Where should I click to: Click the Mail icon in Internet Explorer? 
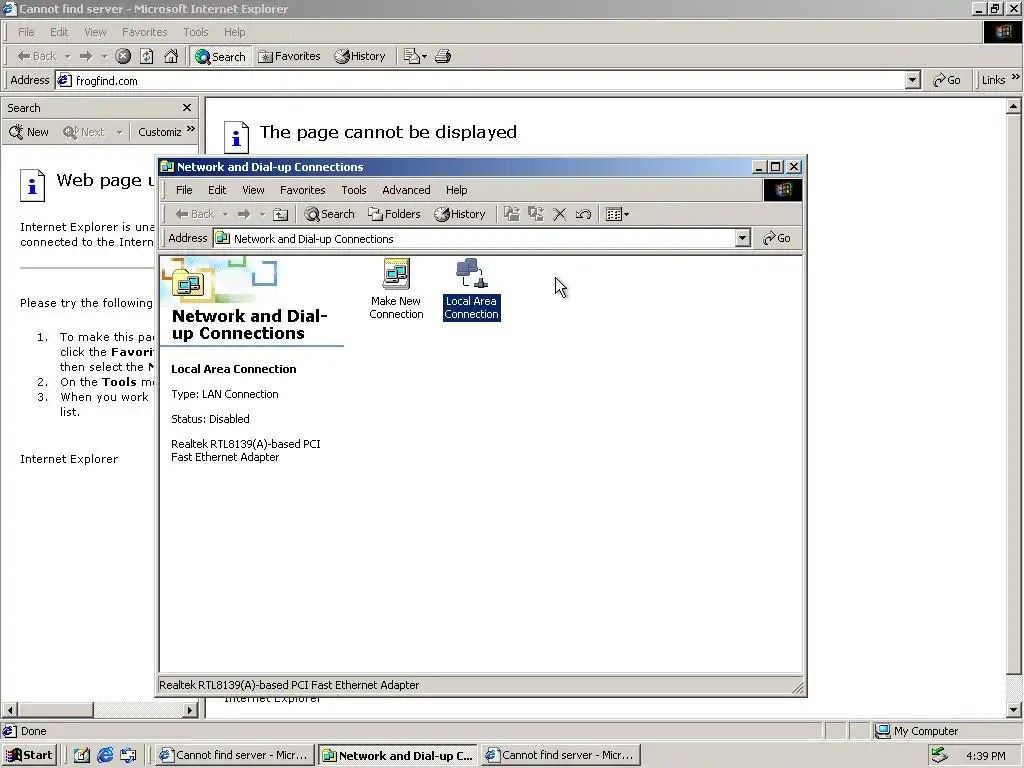pyautogui.click(x=415, y=56)
